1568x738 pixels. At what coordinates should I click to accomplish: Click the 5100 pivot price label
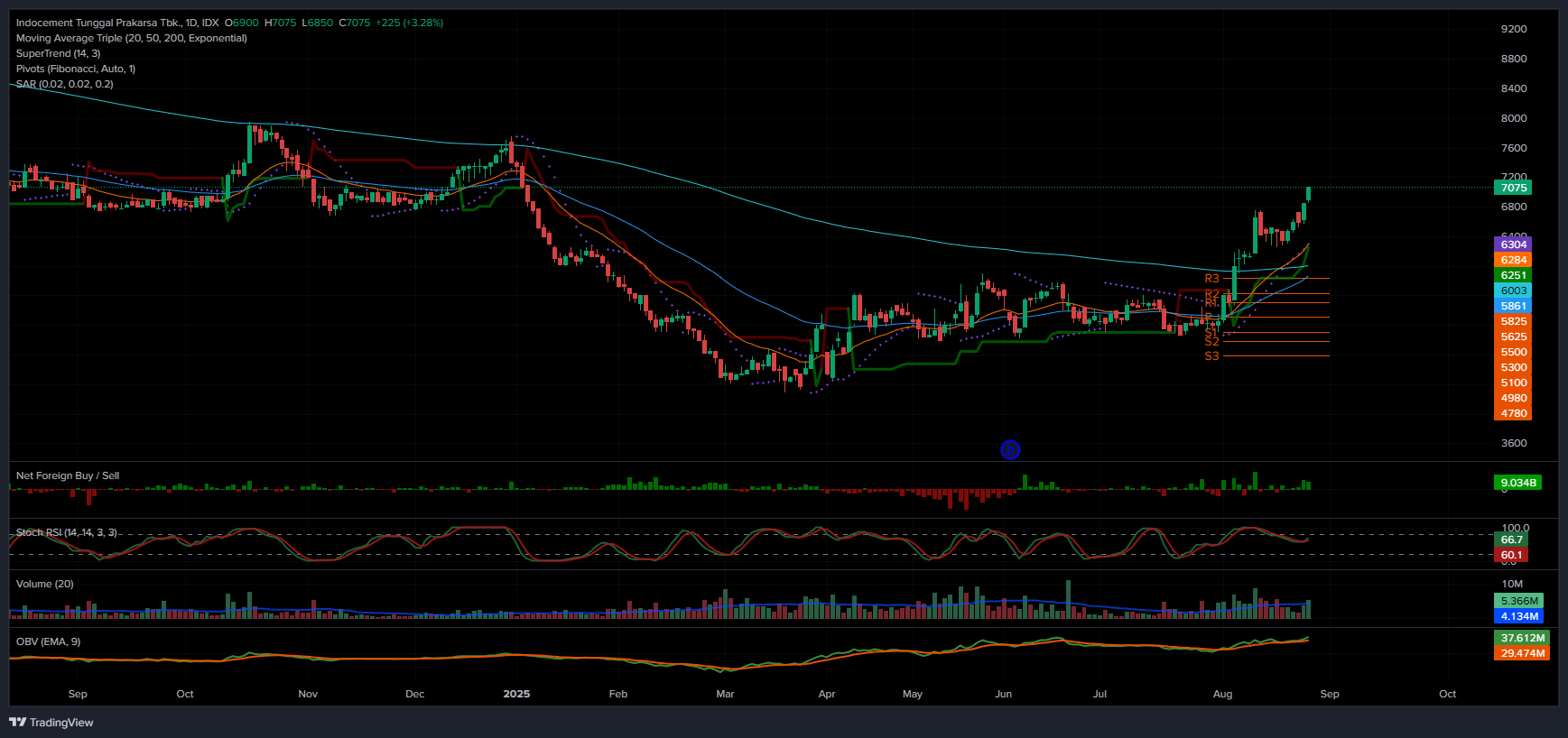coord(1513,383)
